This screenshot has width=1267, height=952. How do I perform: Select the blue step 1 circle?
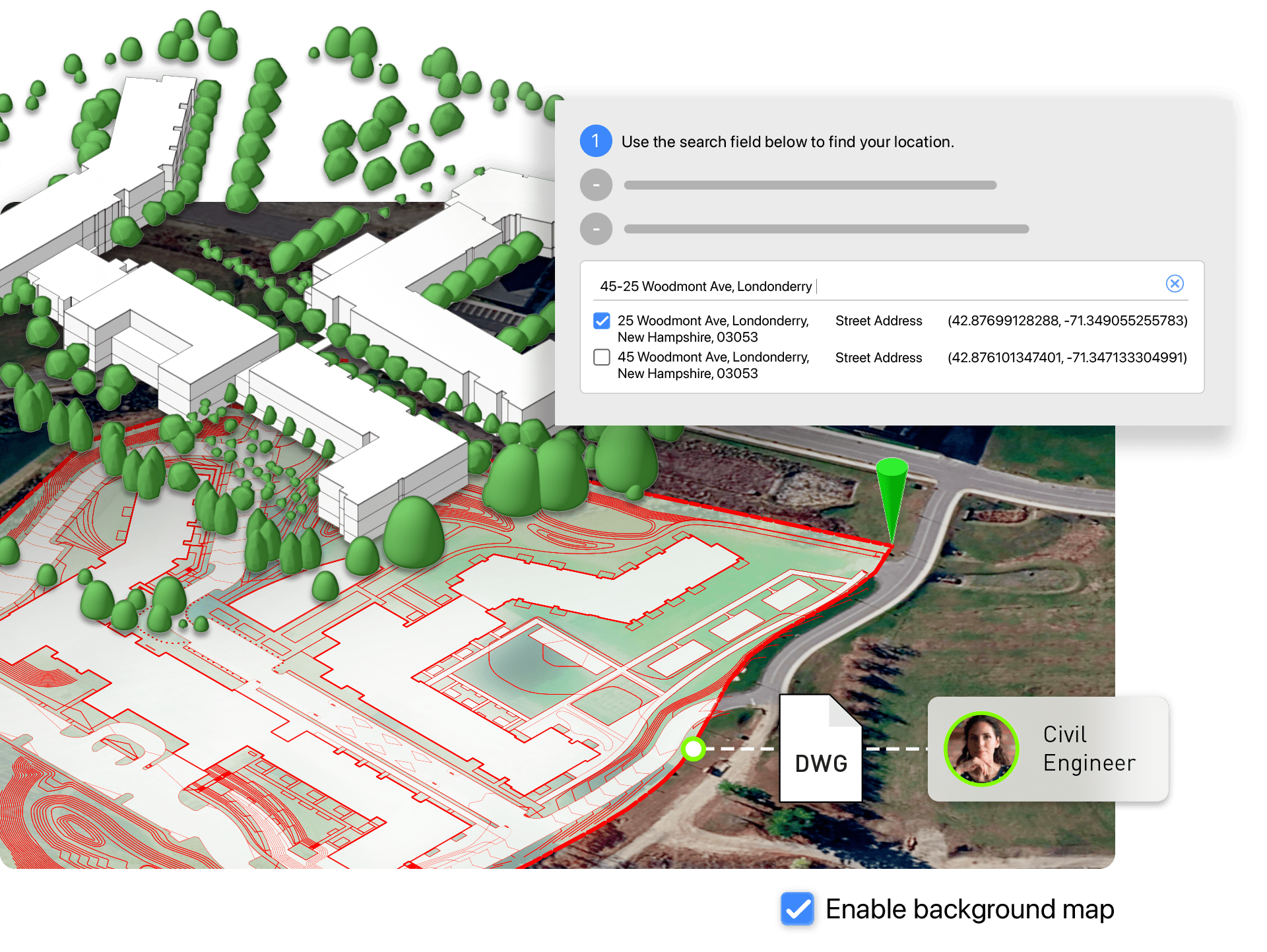[596, 141]
